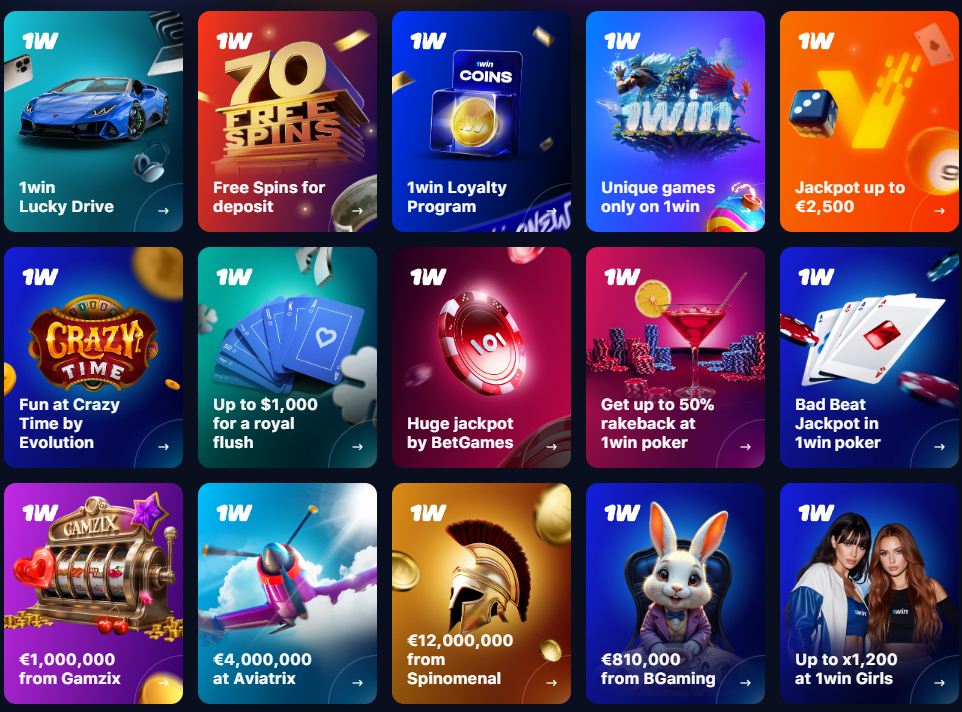
Task: Click arrow icon on €4,000,000 at Aviatrix card
Action: tap(357, 683)
